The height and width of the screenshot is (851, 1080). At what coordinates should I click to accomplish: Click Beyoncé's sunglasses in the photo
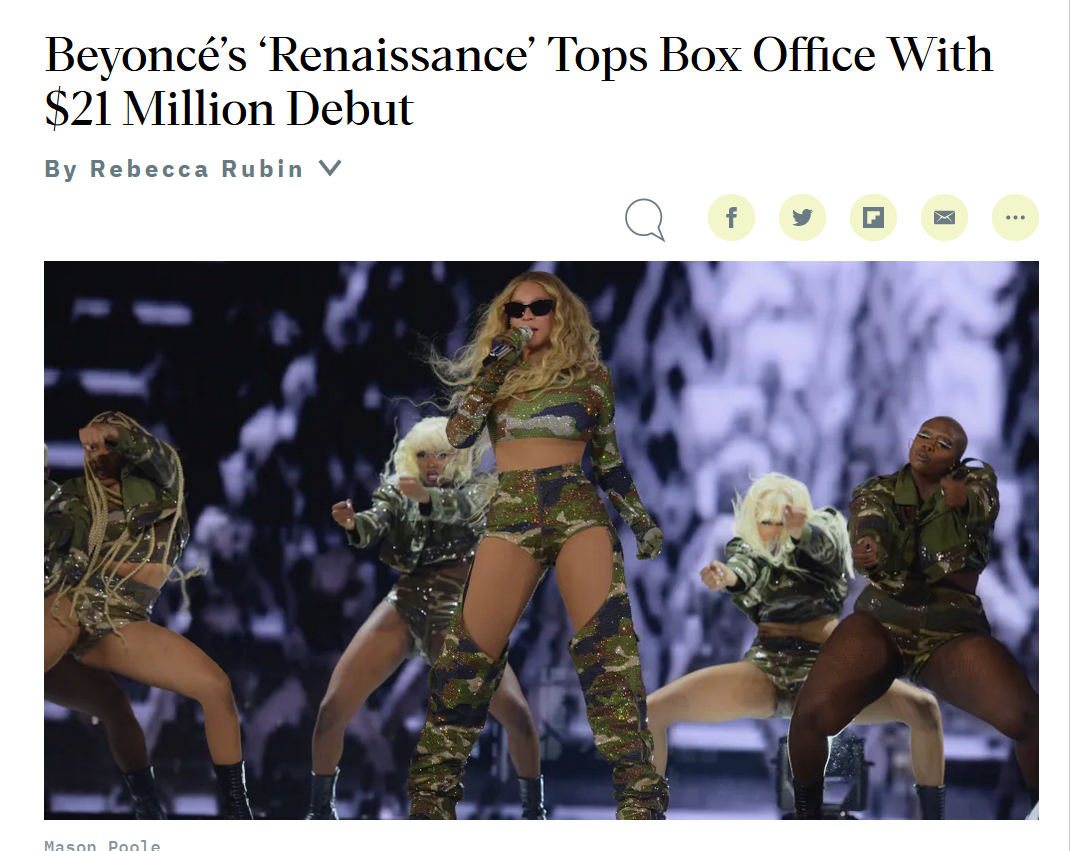tap(529, 308)
